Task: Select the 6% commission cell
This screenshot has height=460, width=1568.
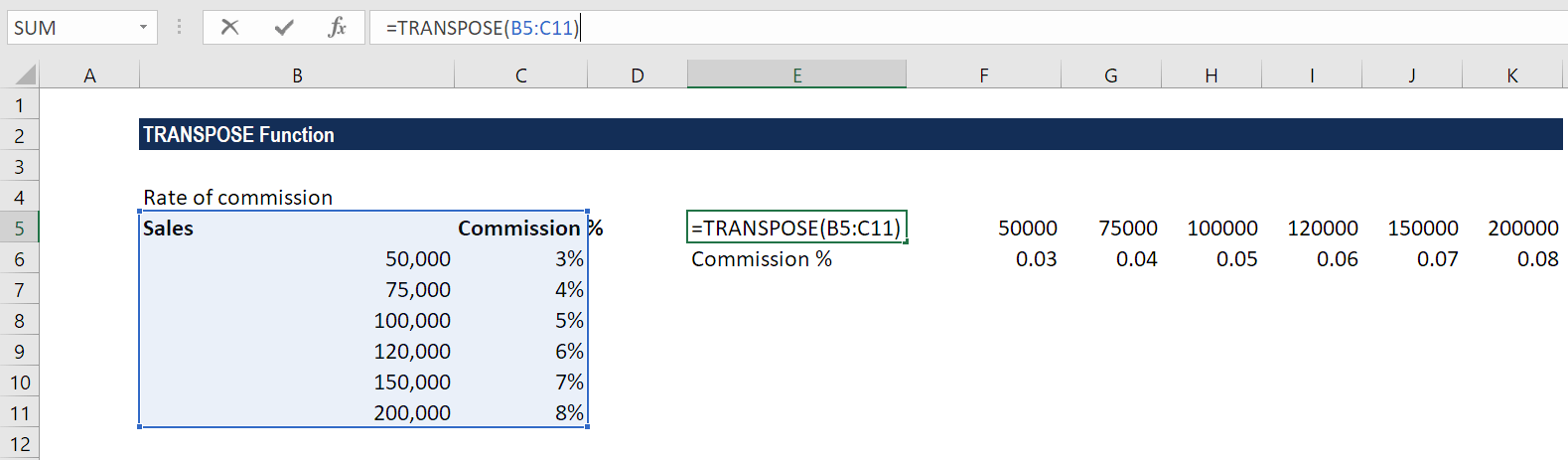Action: pyautogui.click(x=520, y=351)
